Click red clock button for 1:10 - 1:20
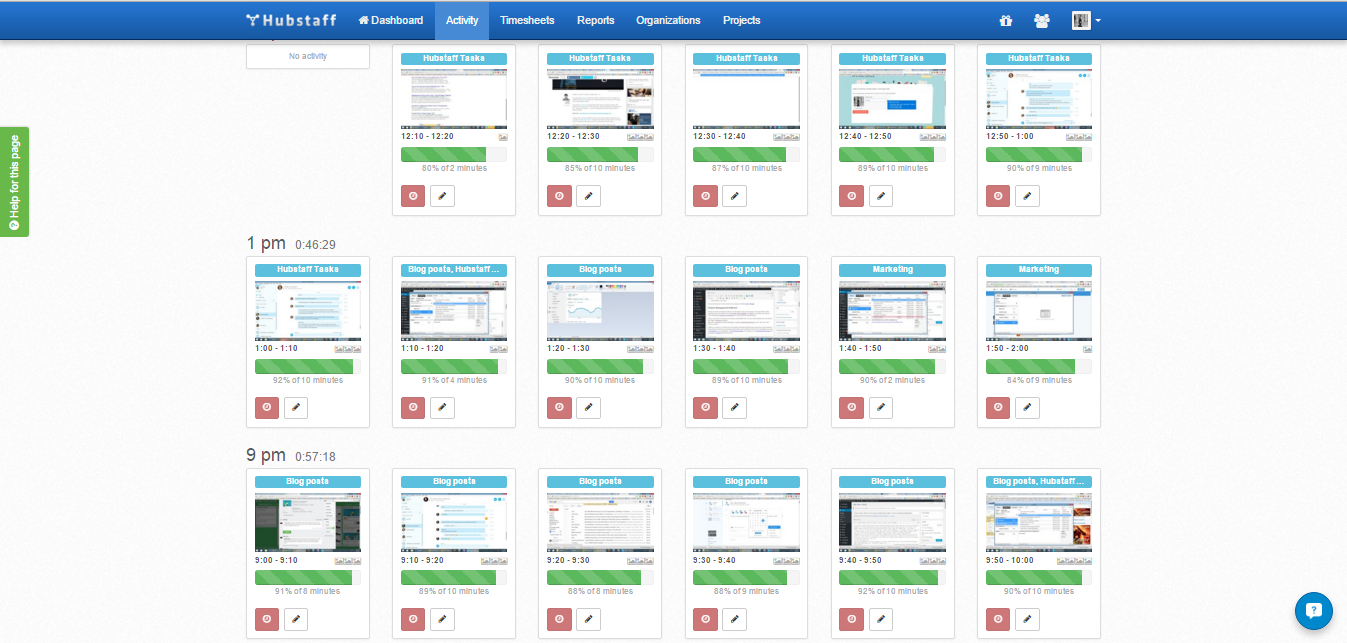This screenshot has height=643, width=1347. pyautogui.click(x=413, y=408)
